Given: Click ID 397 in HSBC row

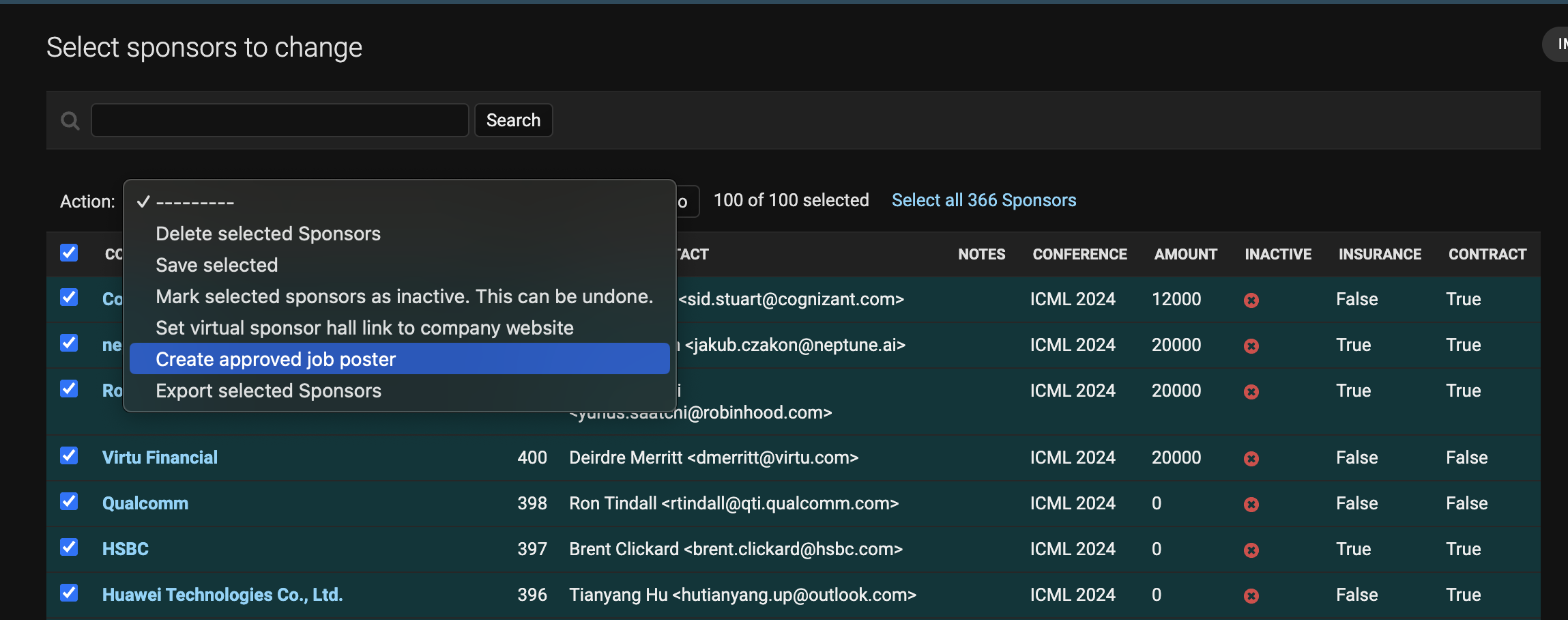Looking at the screenshot, I should (532, 549).
